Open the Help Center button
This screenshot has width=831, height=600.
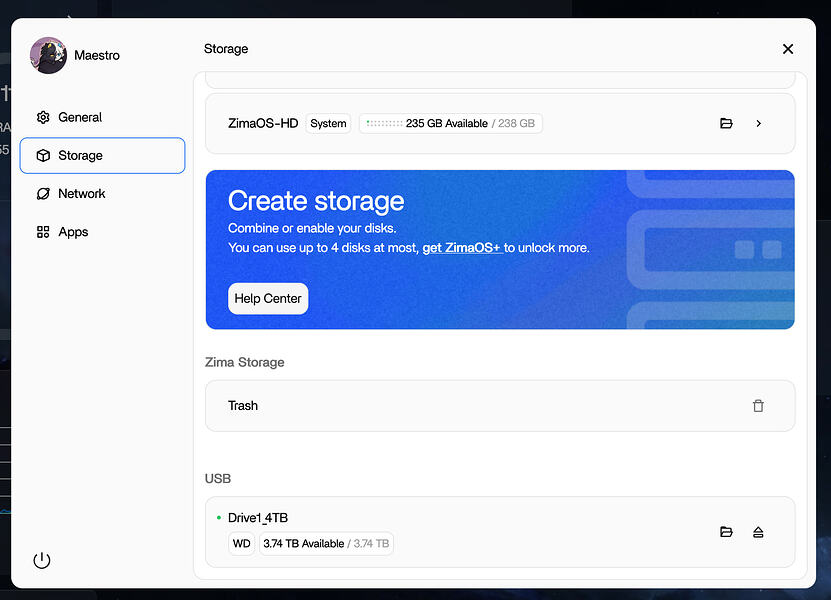point(268,298)
